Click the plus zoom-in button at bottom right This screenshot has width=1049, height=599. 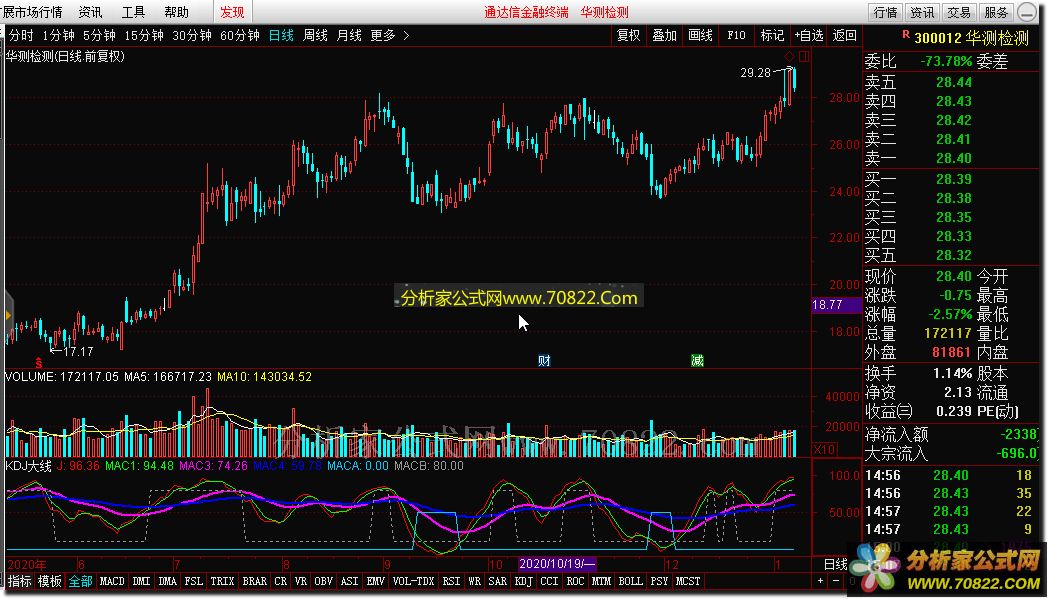(x=821, y=581)
